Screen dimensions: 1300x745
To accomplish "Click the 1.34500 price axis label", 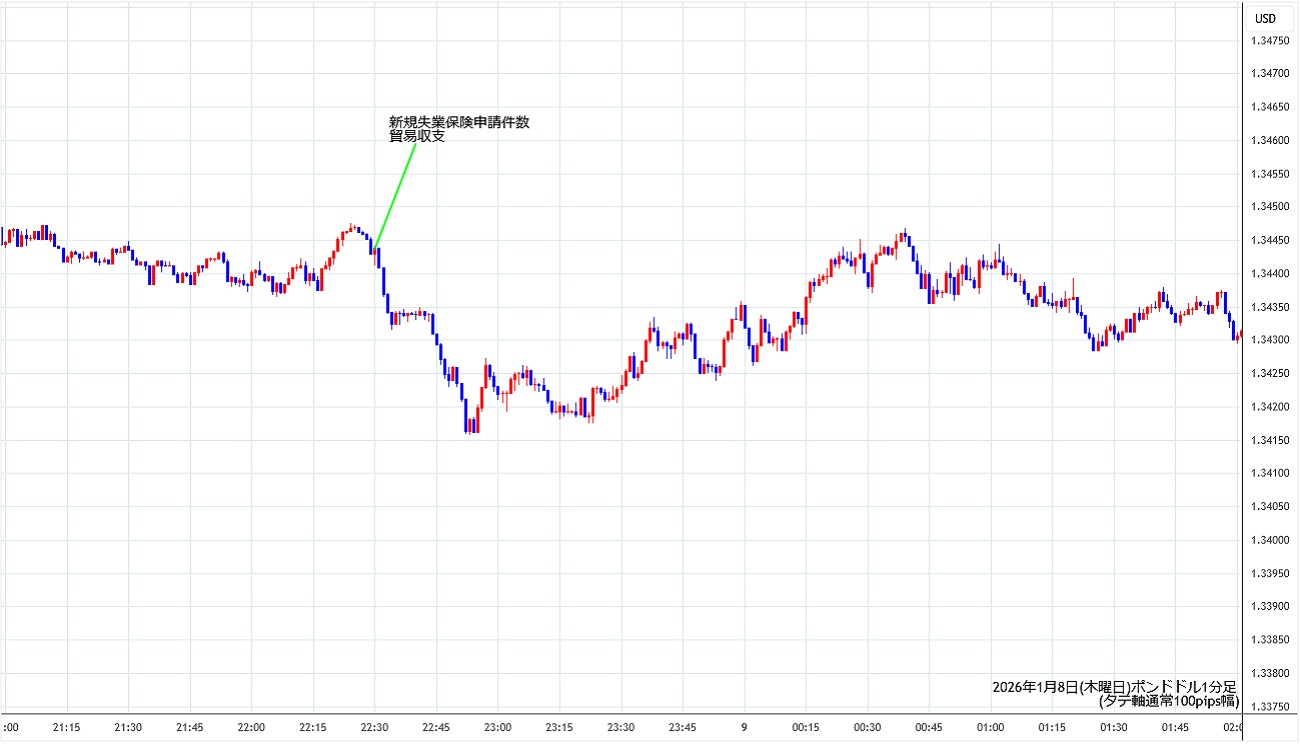I will [1270, 207].
